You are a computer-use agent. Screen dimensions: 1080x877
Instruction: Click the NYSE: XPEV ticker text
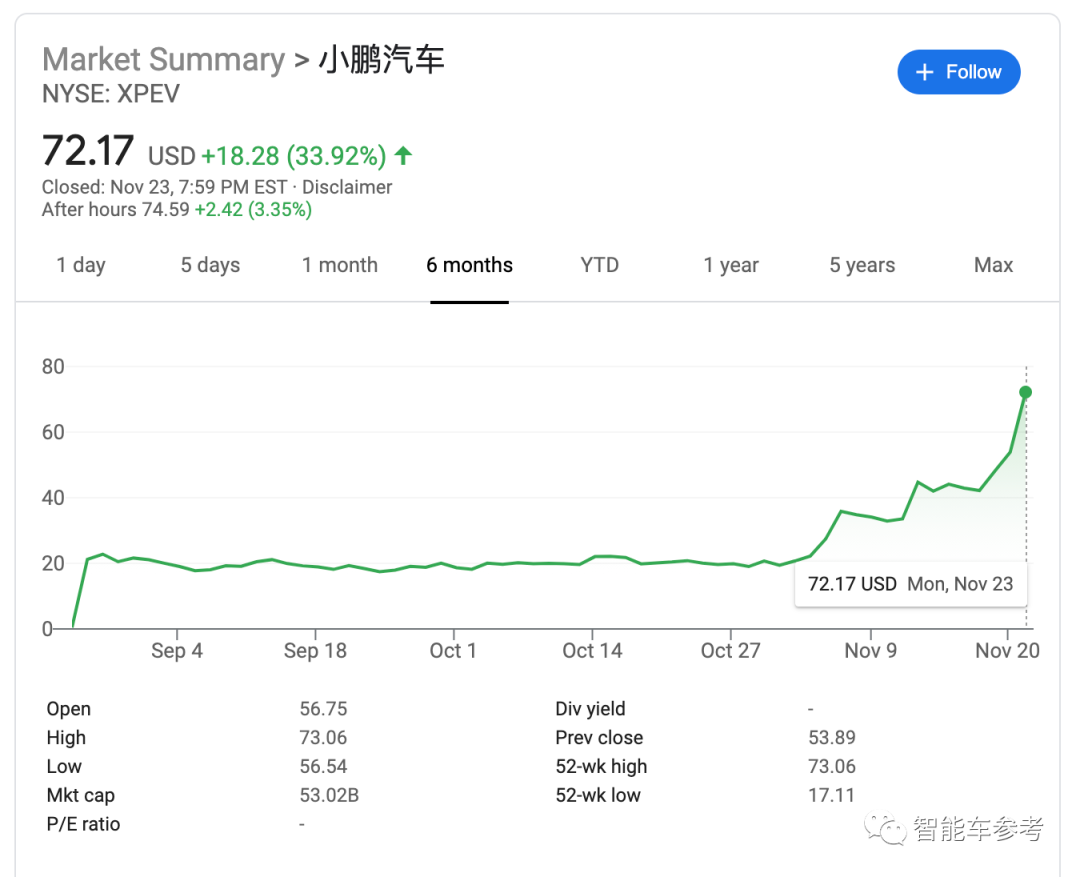[x=111, y=94]
